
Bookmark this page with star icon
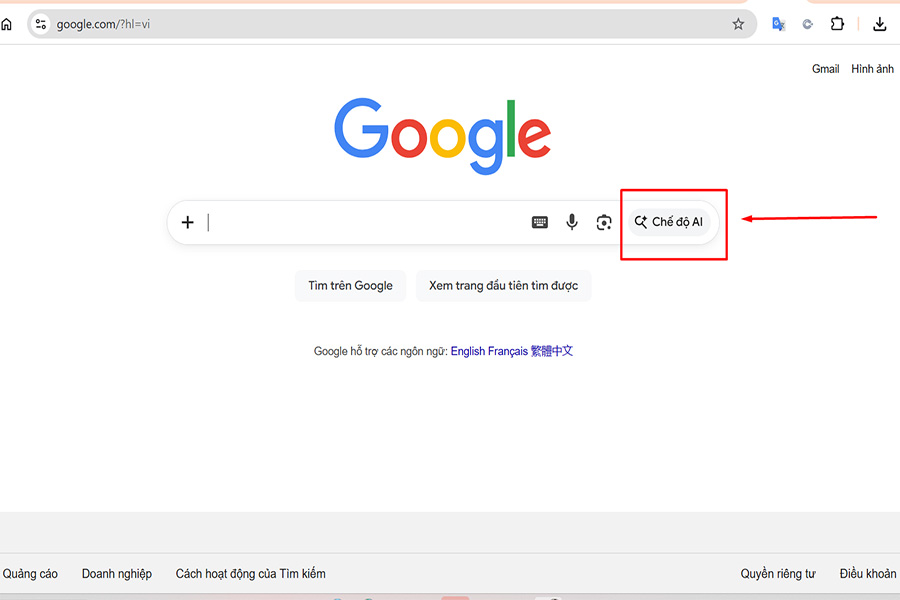coord(738,24)
